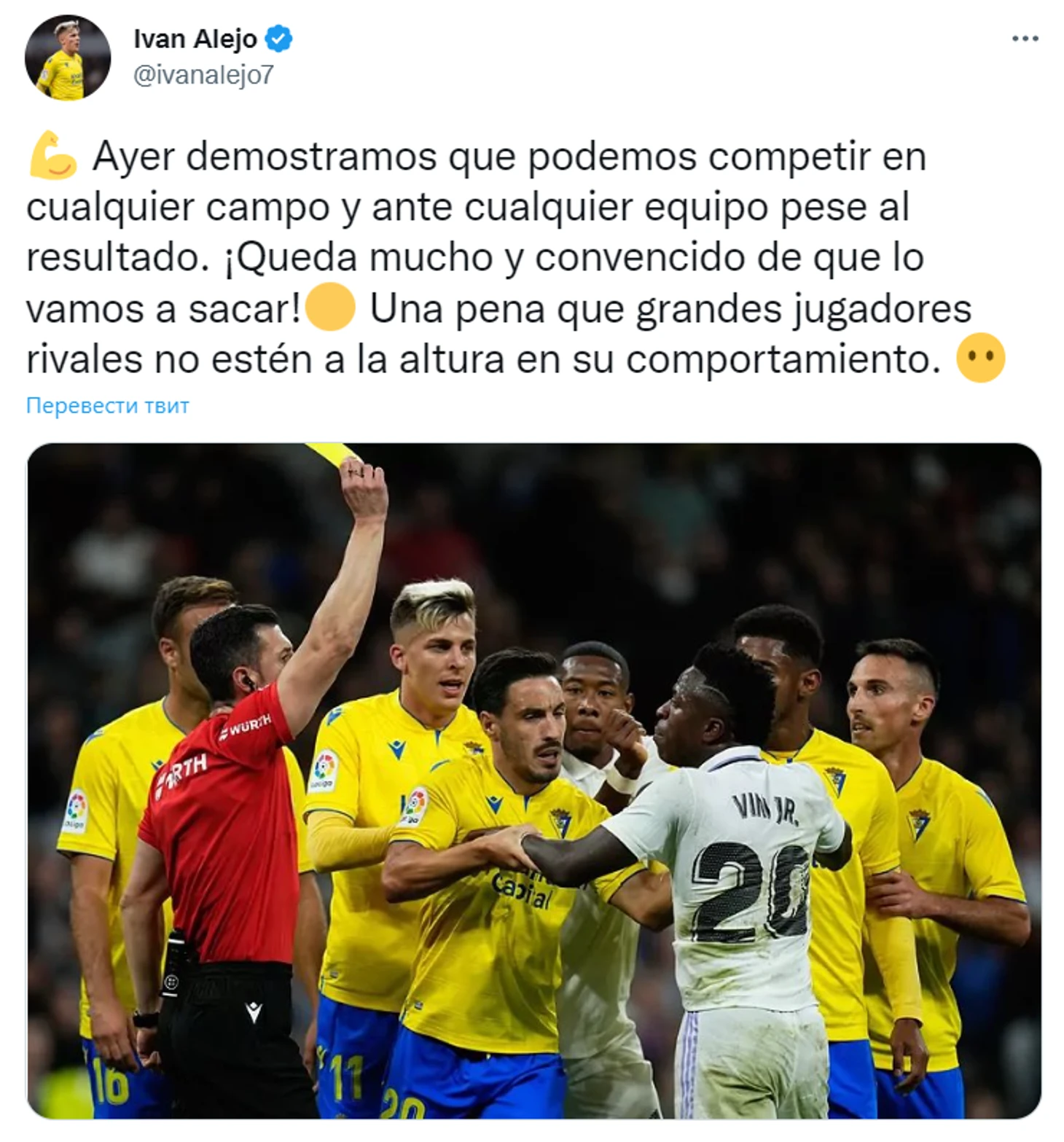The image size is (1064, 1142).
Task: Open the @ivanalejo7 handle link
Action: 203,75
